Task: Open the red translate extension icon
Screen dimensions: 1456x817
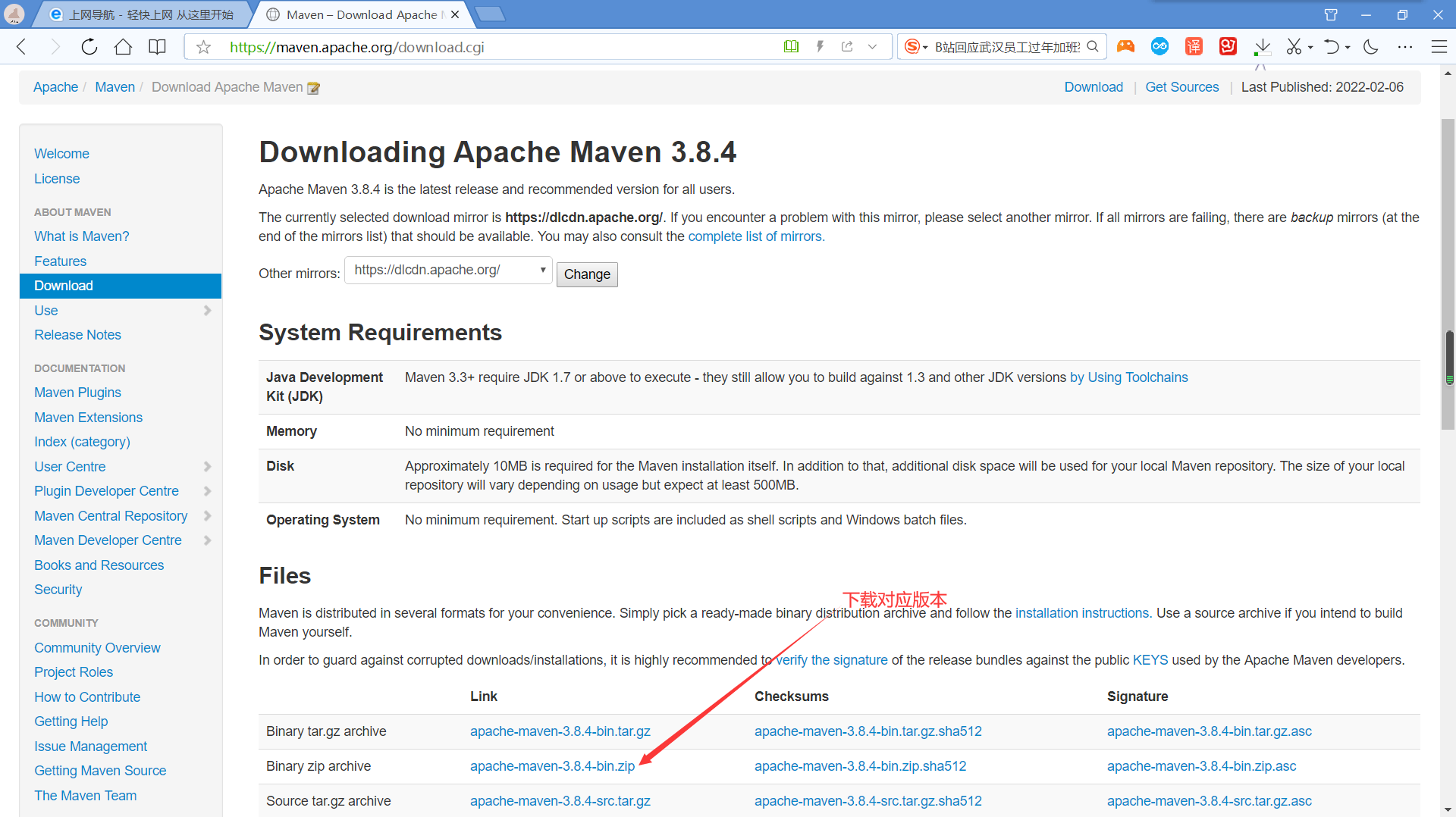Action: click(1194, 47)
